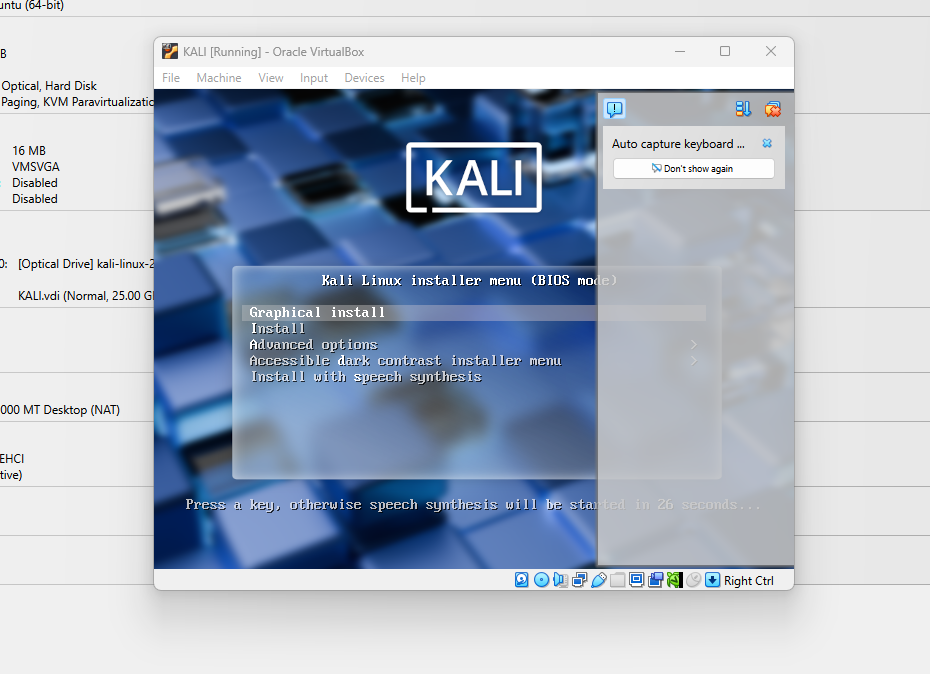930x674 pixels.
Task: Open the Input menu
Action: pos(314,78)
